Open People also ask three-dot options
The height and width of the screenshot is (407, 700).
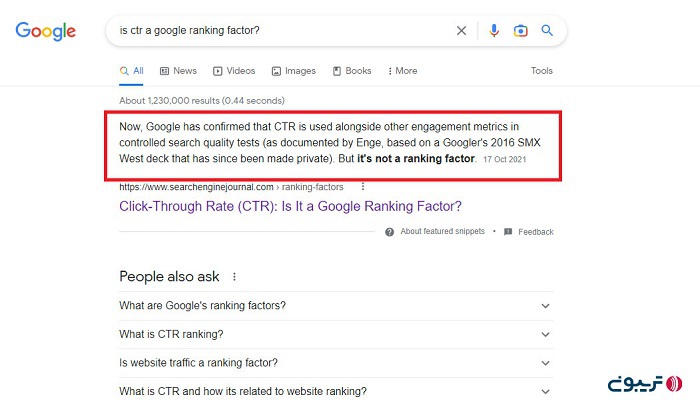234,277
